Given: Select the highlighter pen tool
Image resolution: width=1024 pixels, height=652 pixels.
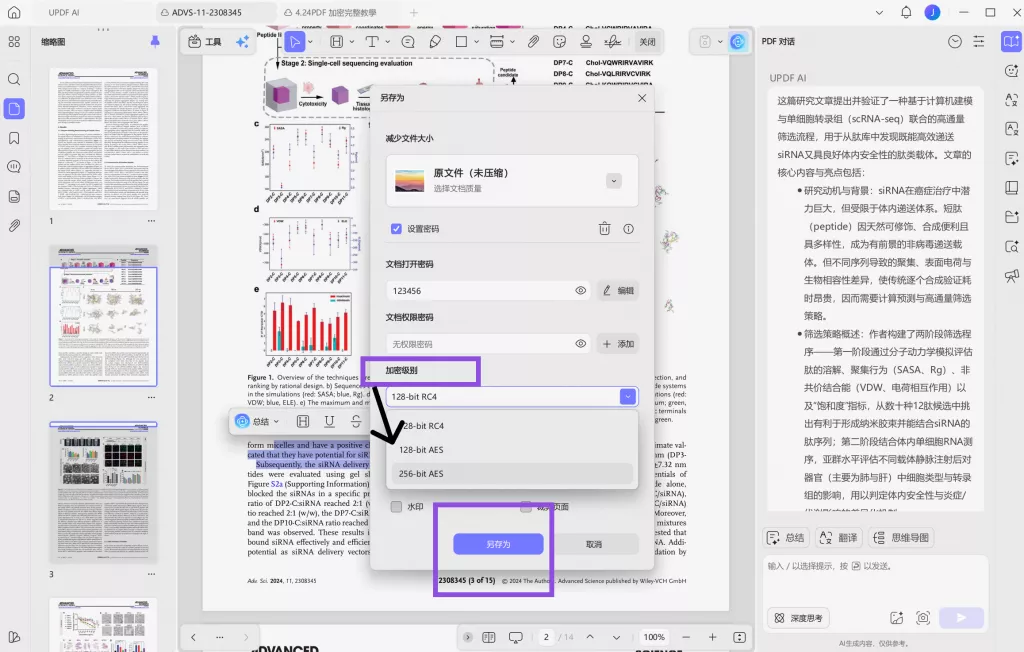Looking at the screenshot, I should 435,42.
